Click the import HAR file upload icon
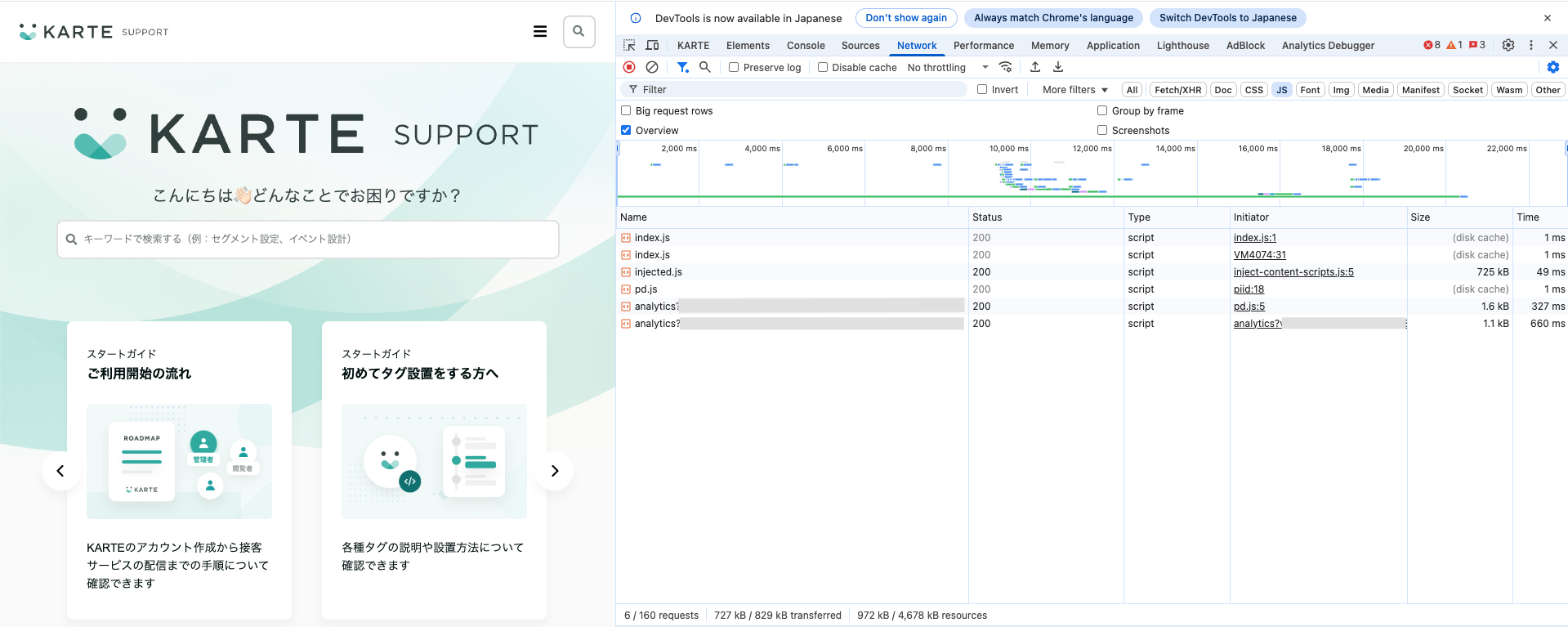The image size is (1568, 627). pos(1035,67)
